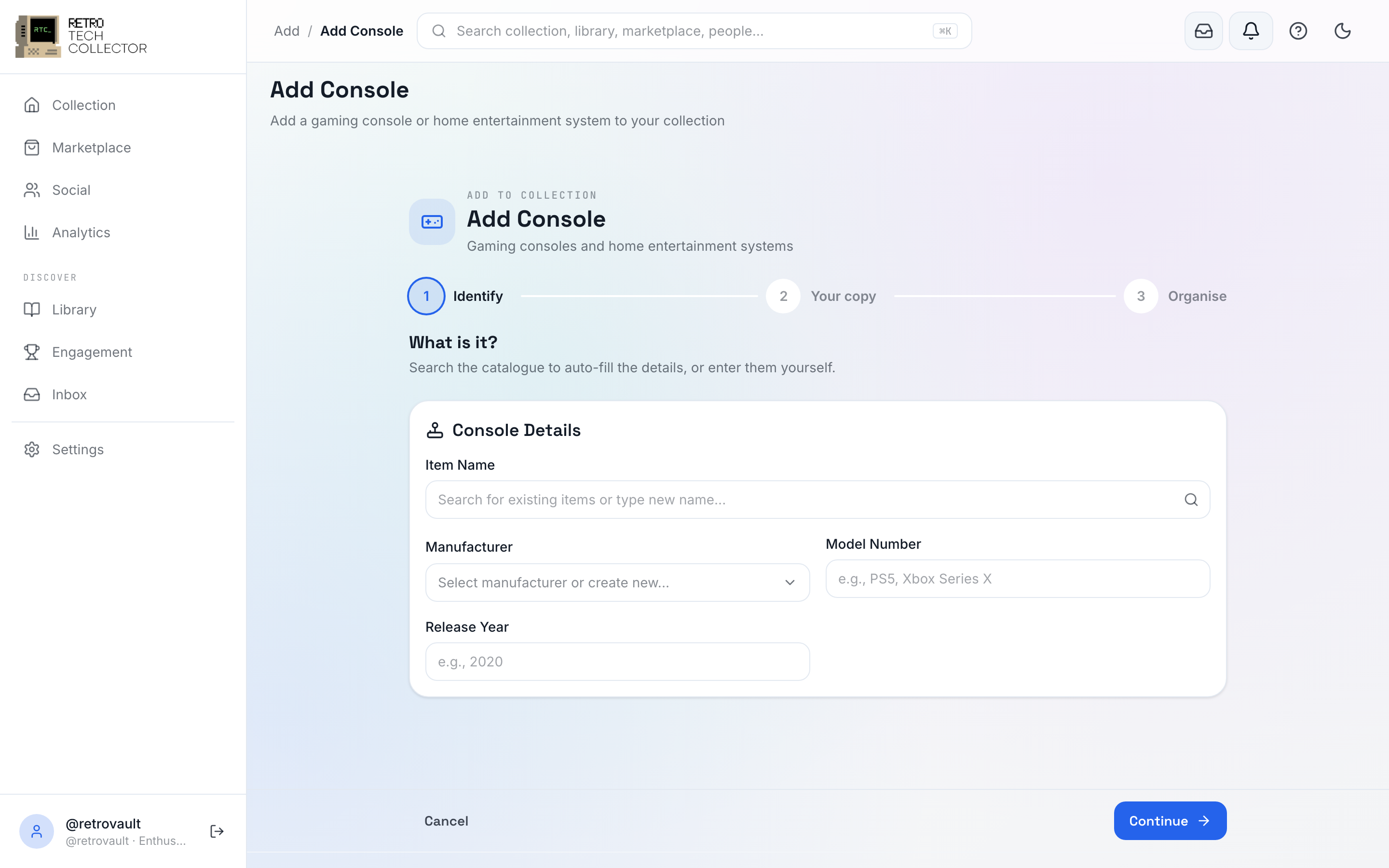The height and width of the screenshot is (868, 1389).
Task: Click the Continue button
Action: [1170, 821]
